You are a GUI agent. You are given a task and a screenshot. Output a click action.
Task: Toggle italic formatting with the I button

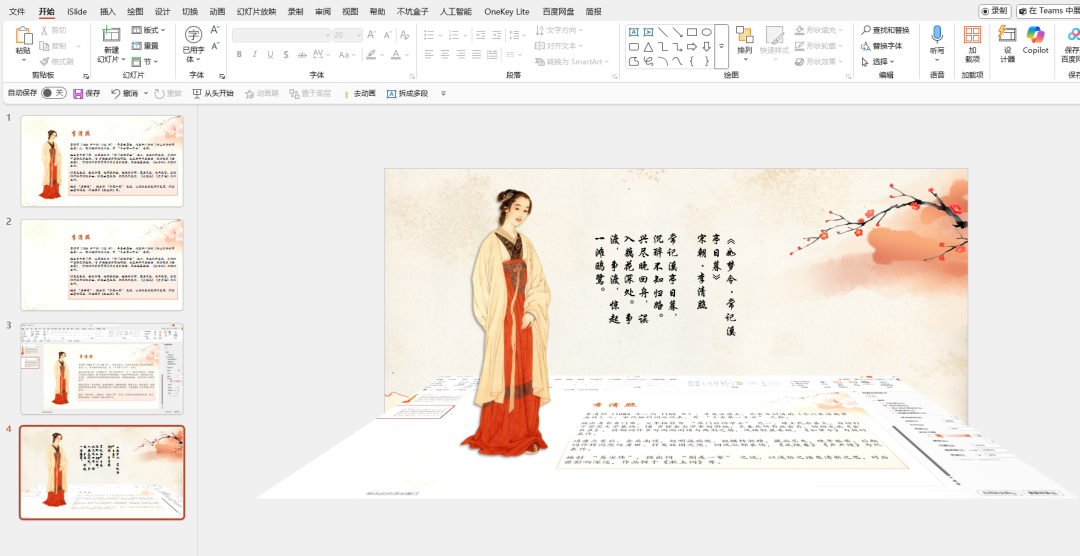pos(255,55)
